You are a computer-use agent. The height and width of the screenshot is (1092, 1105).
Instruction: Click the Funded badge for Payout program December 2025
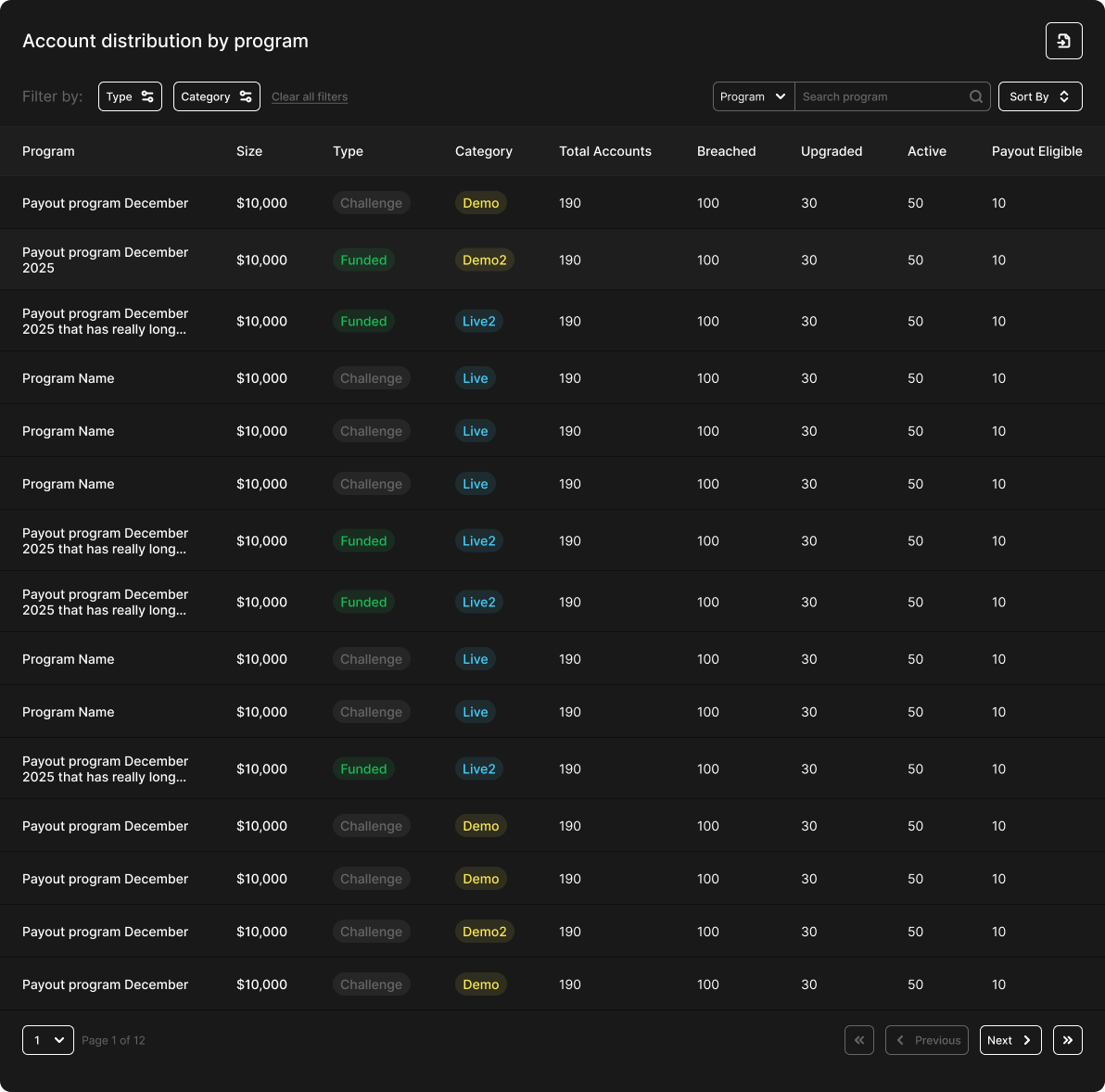click(x=363, y=260)
